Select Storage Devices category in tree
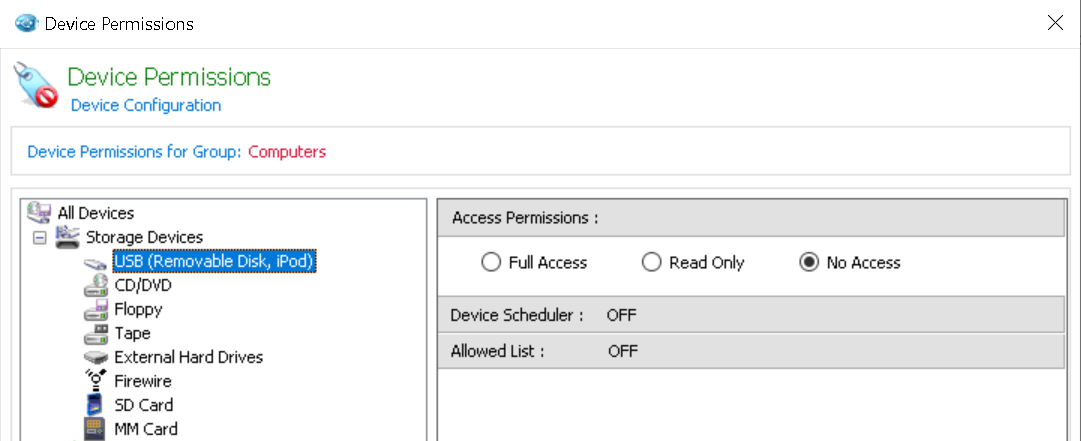Screen dimensions: 1081x441 tap(144, 238)
